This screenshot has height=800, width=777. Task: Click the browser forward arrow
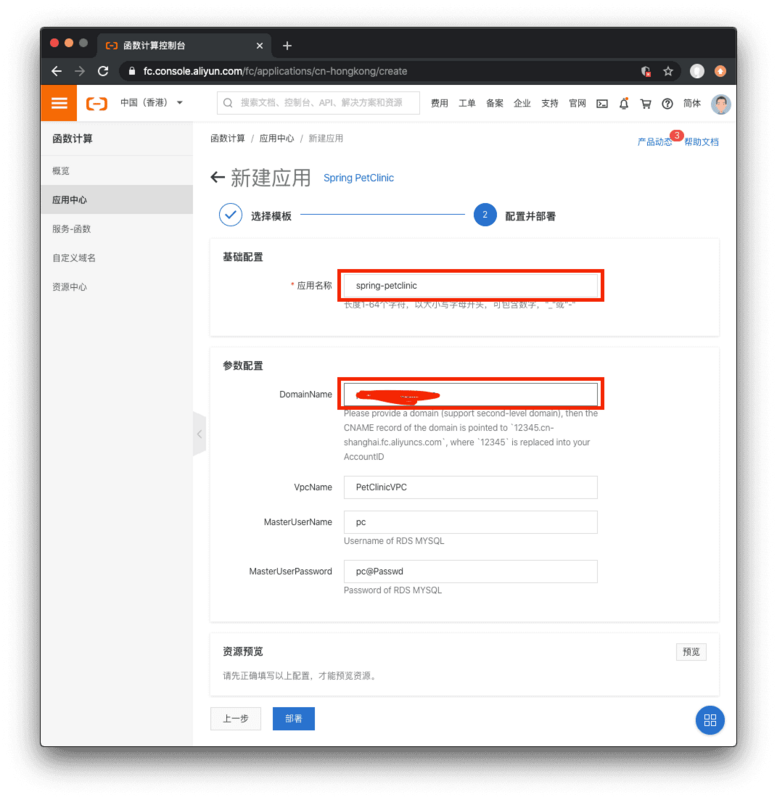point(80,71)
